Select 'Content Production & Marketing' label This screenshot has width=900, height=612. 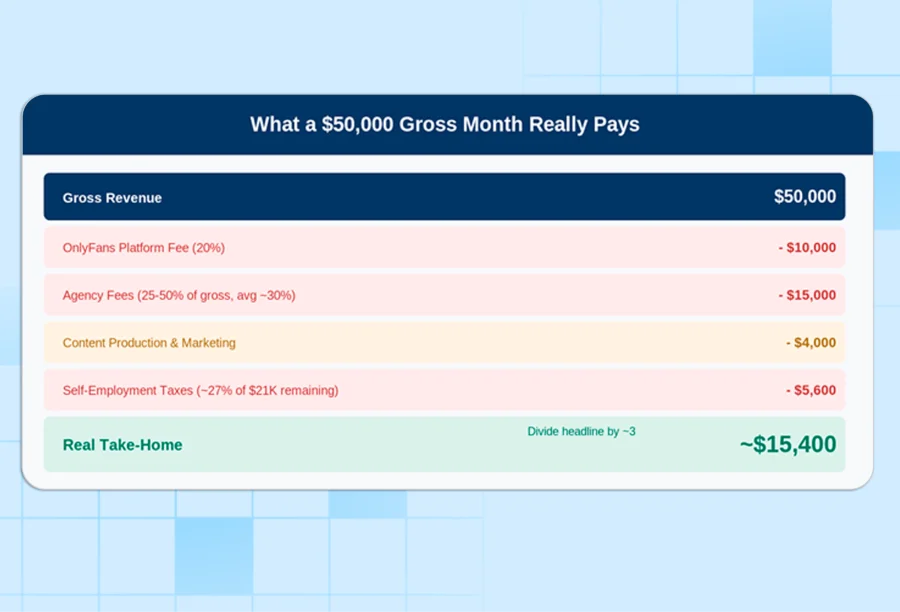coord(149,343)
